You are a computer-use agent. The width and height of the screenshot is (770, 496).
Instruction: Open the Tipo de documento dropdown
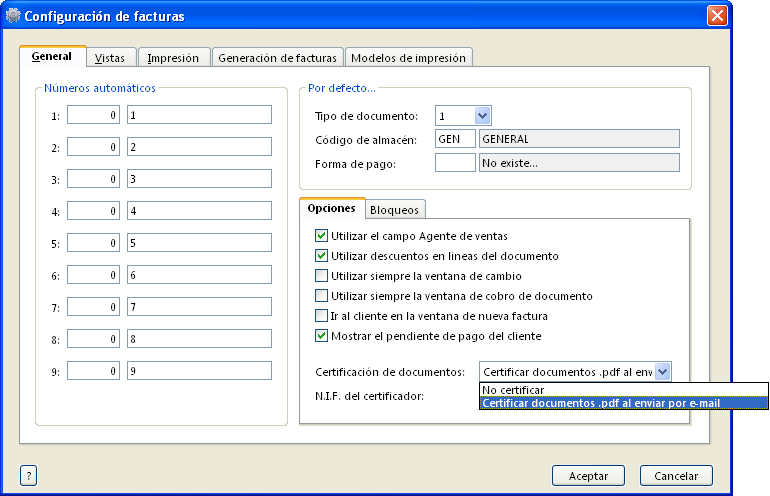483,116
